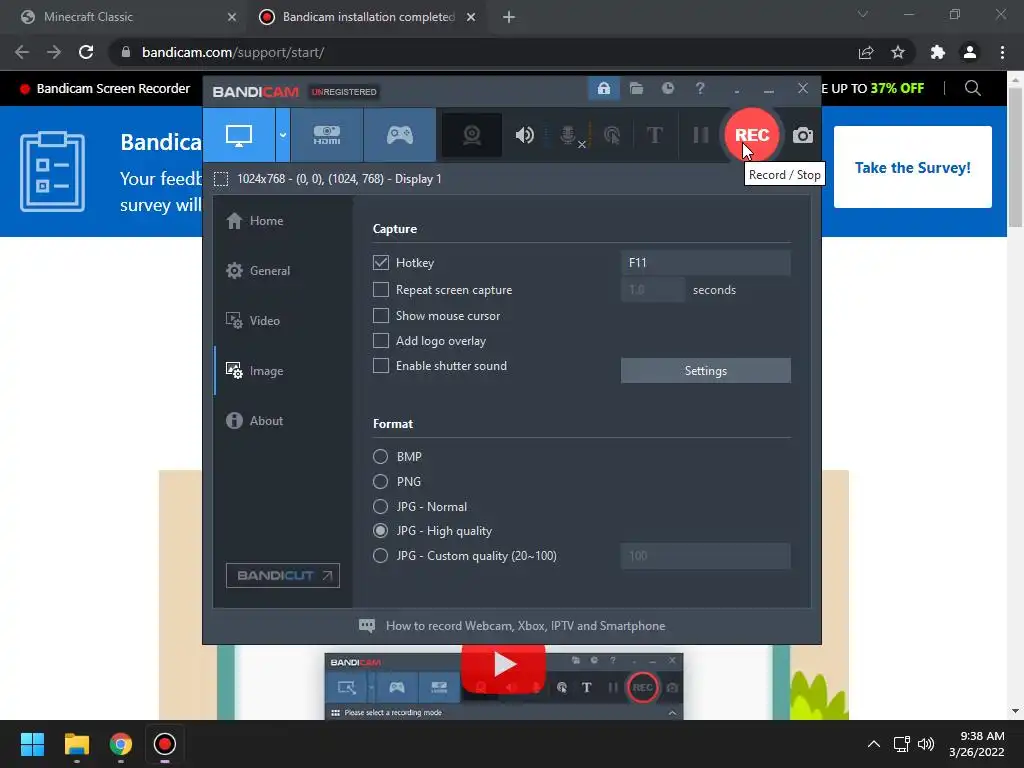Click the capture area selection rectangle icon

(x=221, y=179)
